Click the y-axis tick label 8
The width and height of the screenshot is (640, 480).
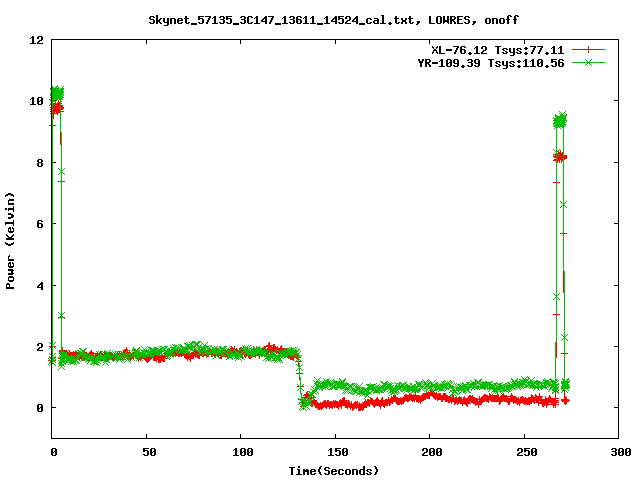[40, 163]
